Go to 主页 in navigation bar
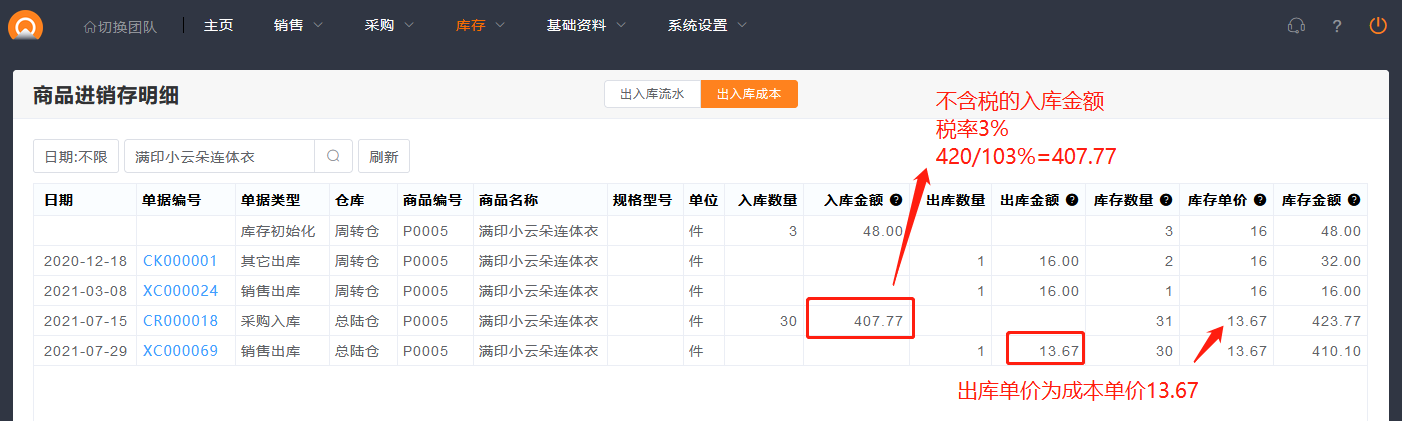This screenshot has width=1402, height=421. point(218,26)
